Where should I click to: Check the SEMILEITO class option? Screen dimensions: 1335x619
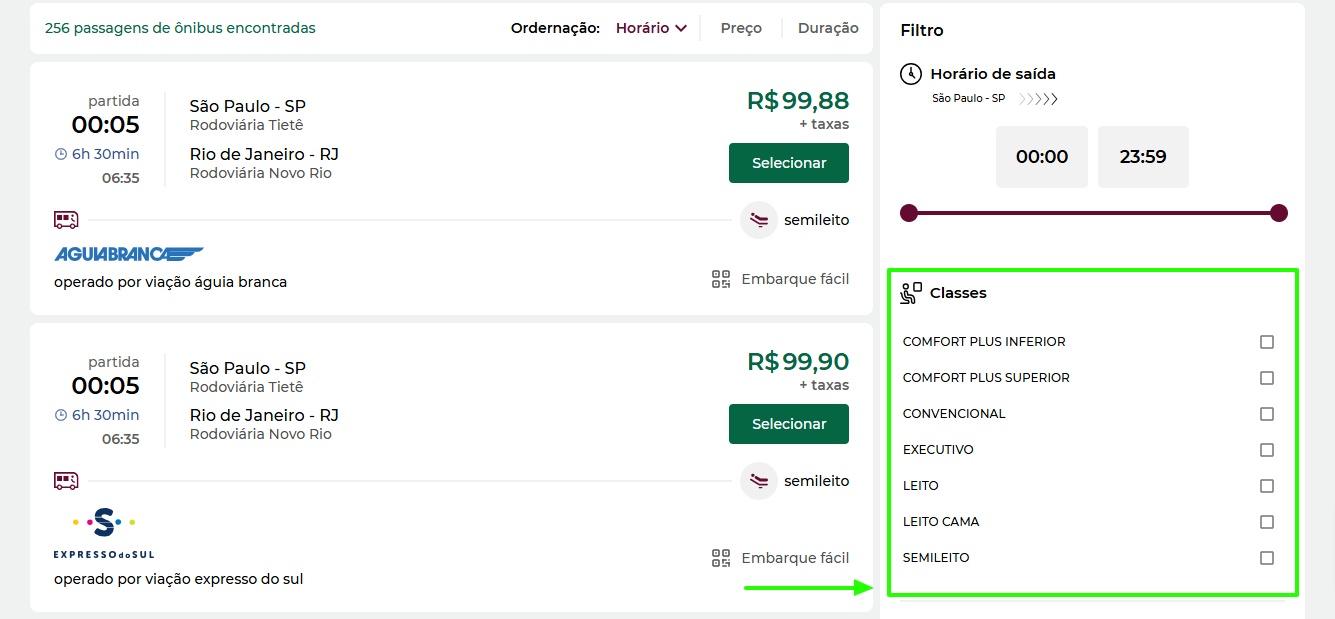(x=1267, y=558)
